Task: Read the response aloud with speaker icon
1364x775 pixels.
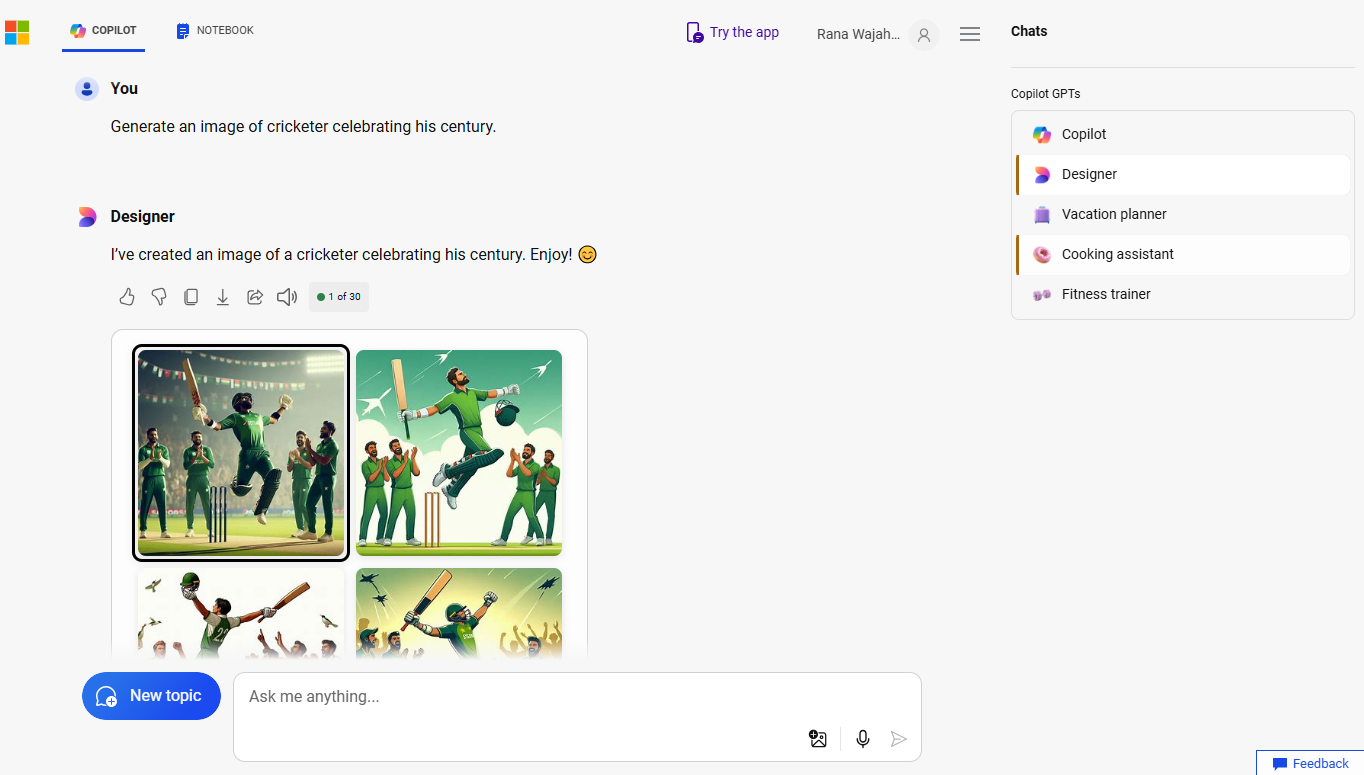Action: click(x=287, y=297)
